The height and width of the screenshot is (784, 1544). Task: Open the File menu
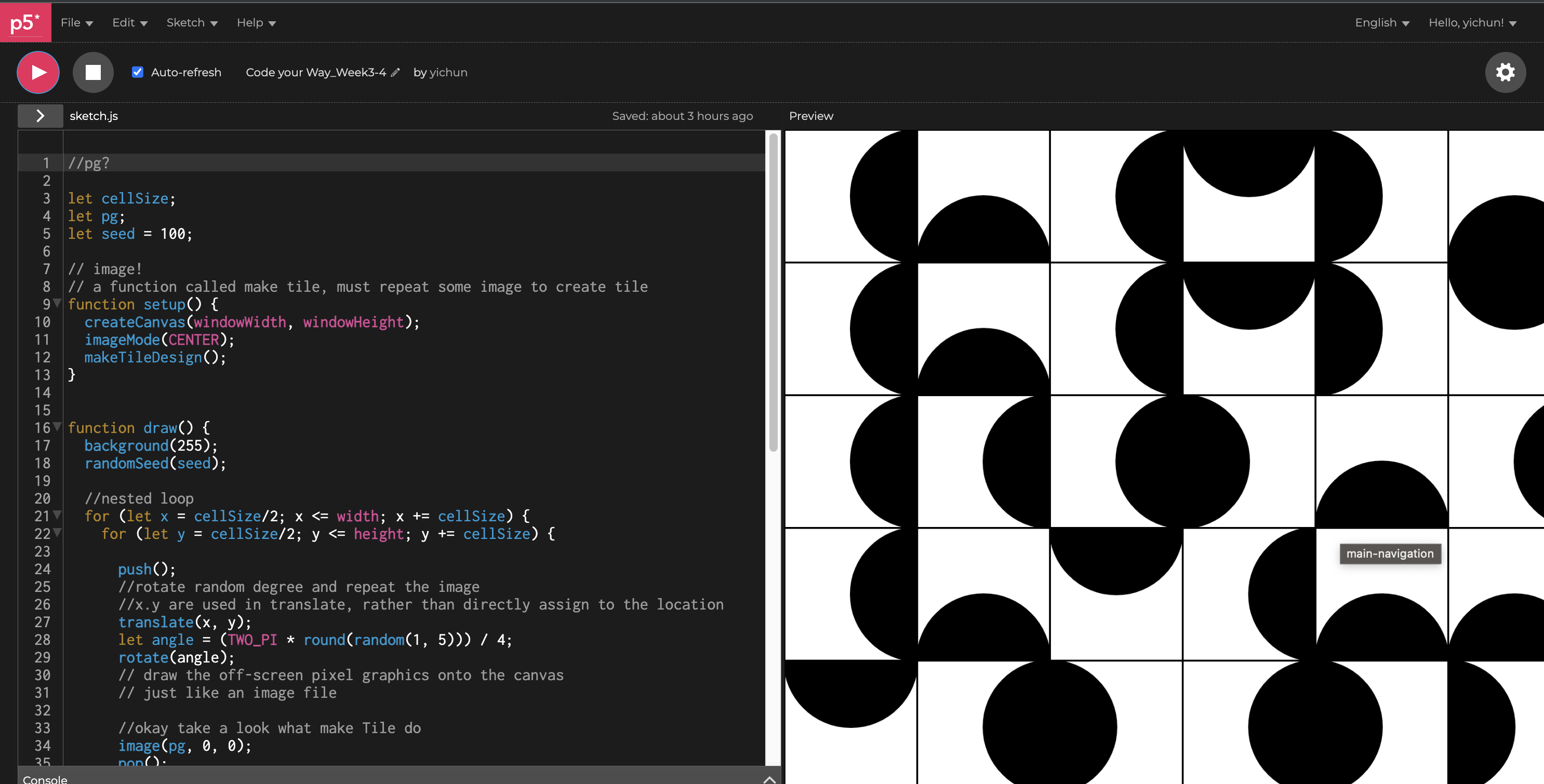pyautogui.click(x=77, y=23)
